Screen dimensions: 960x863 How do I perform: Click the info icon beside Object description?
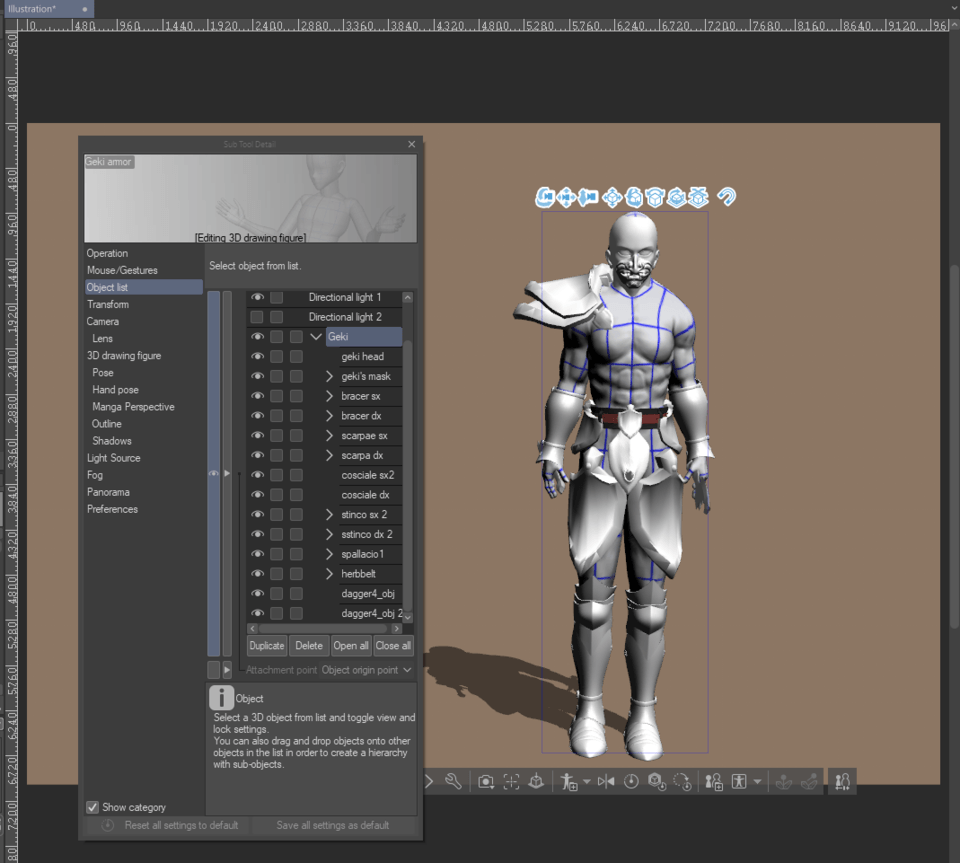222,698
